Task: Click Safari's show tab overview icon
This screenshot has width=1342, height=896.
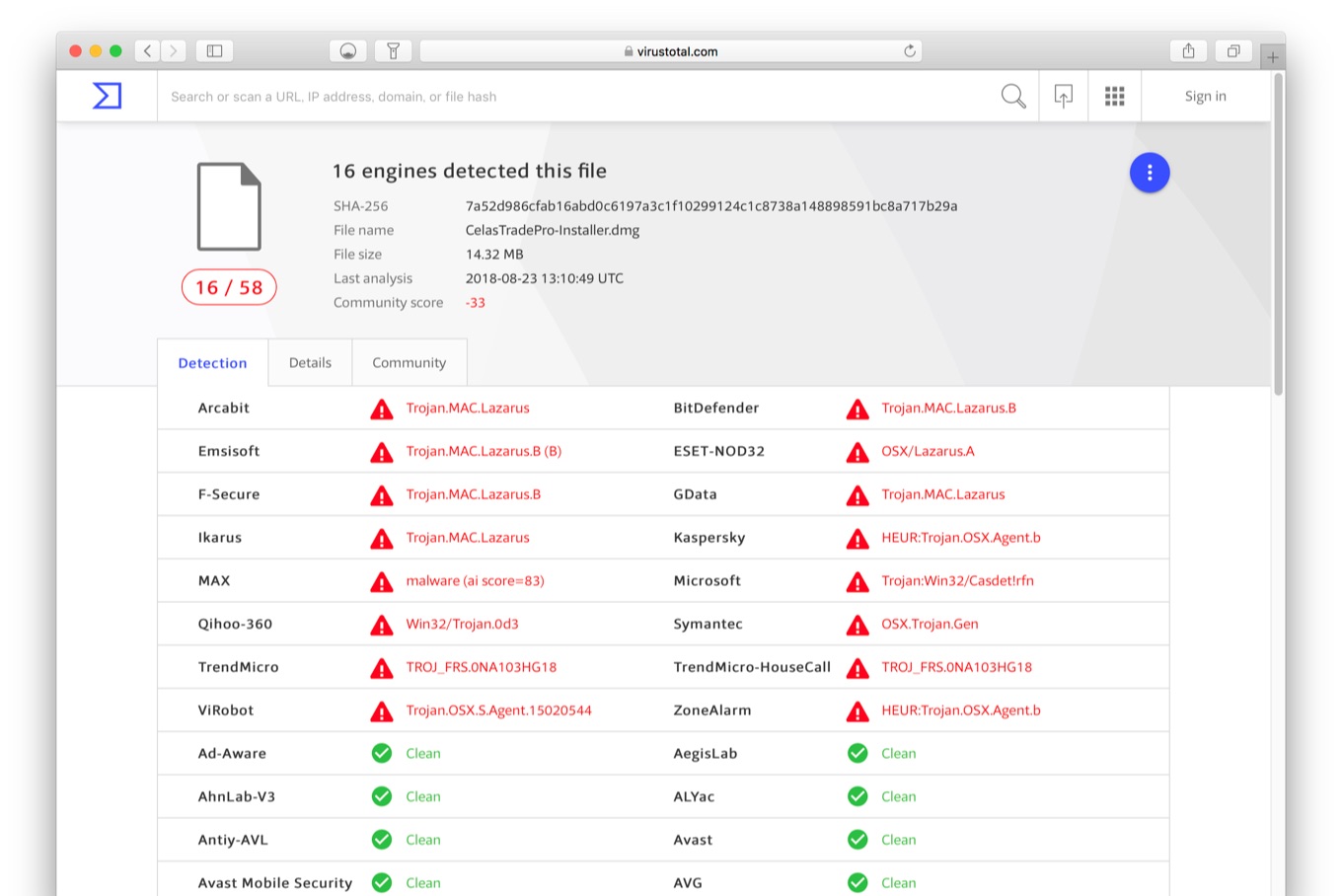Action: (x=1232, y=51)
